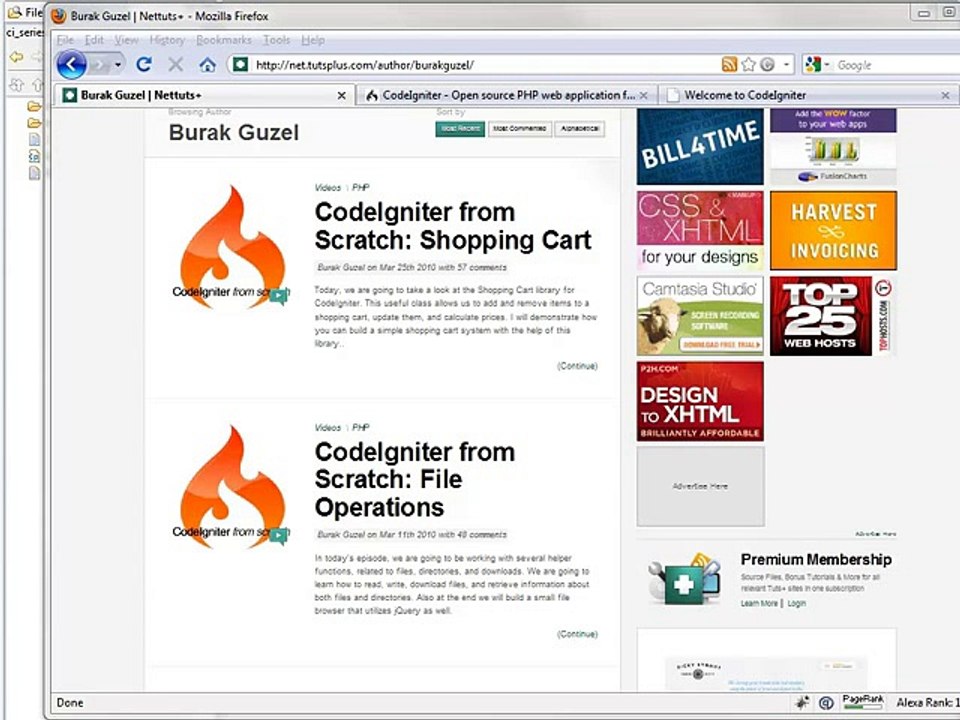Image resolution: width=960 pixels, height=720 pixels.
Task: Click the URL address field
Action: [x=484, y=65]
